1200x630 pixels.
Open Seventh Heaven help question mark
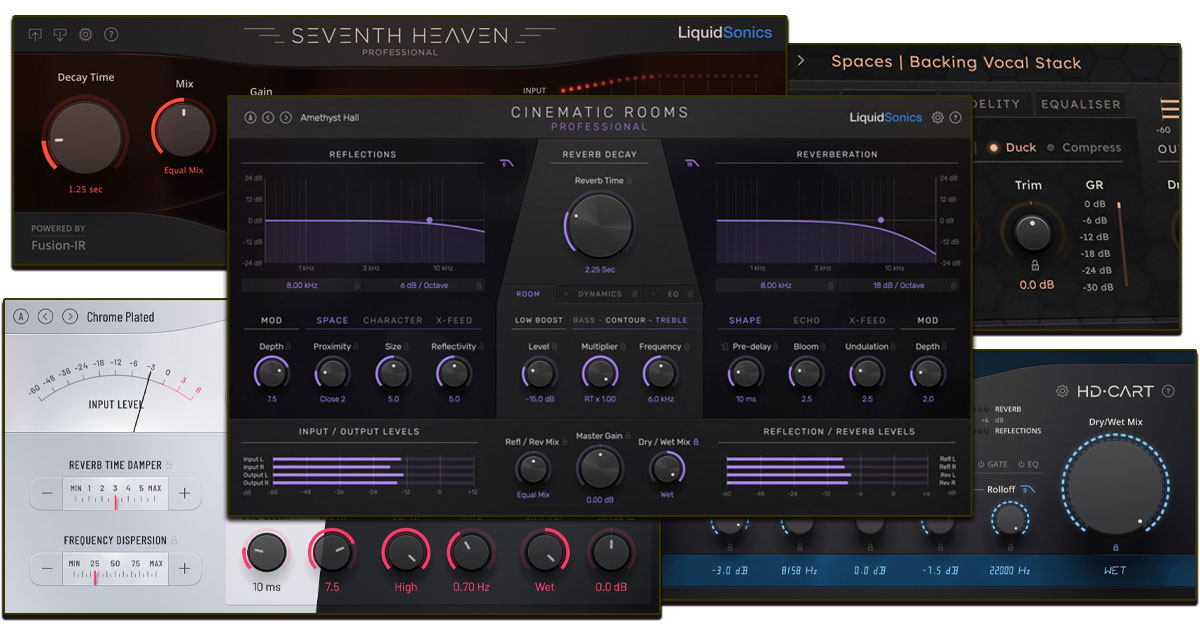click(111, 35)
